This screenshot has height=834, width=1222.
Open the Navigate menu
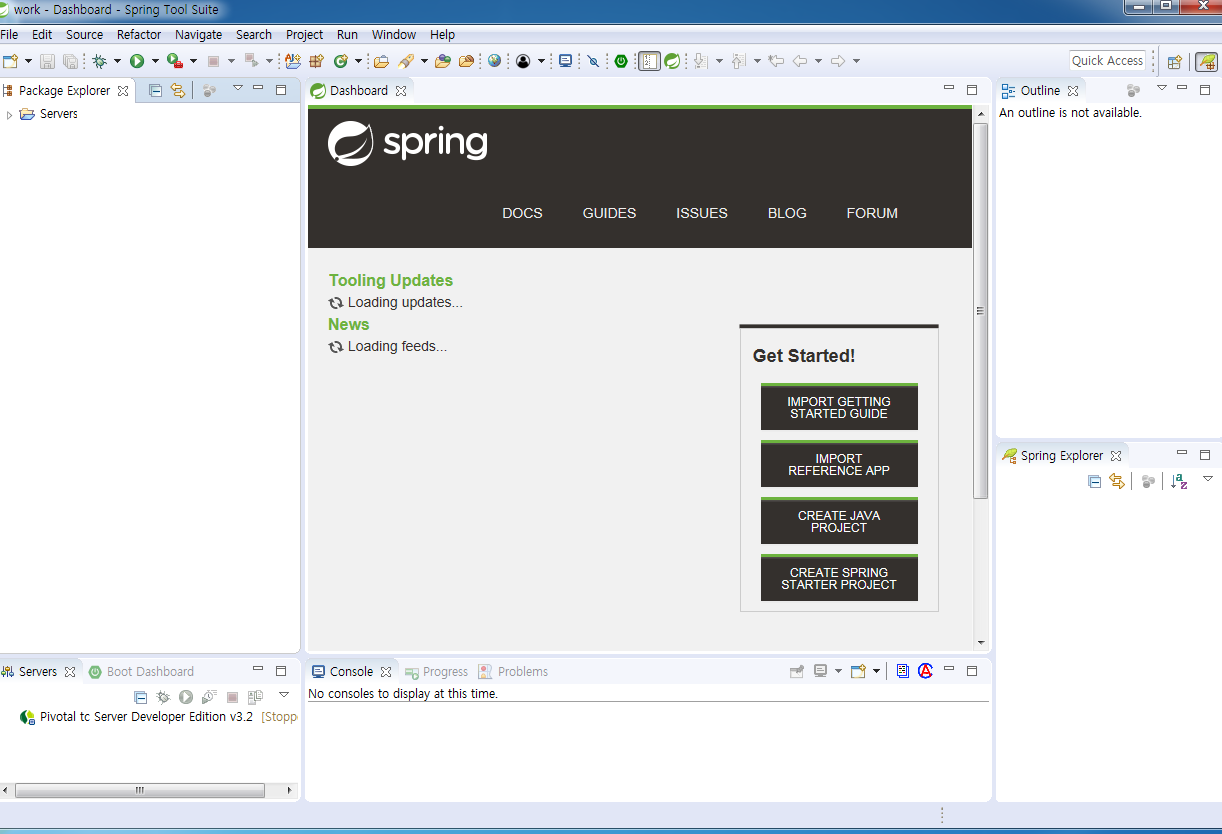pyautogui.click(x=199, y=34)
